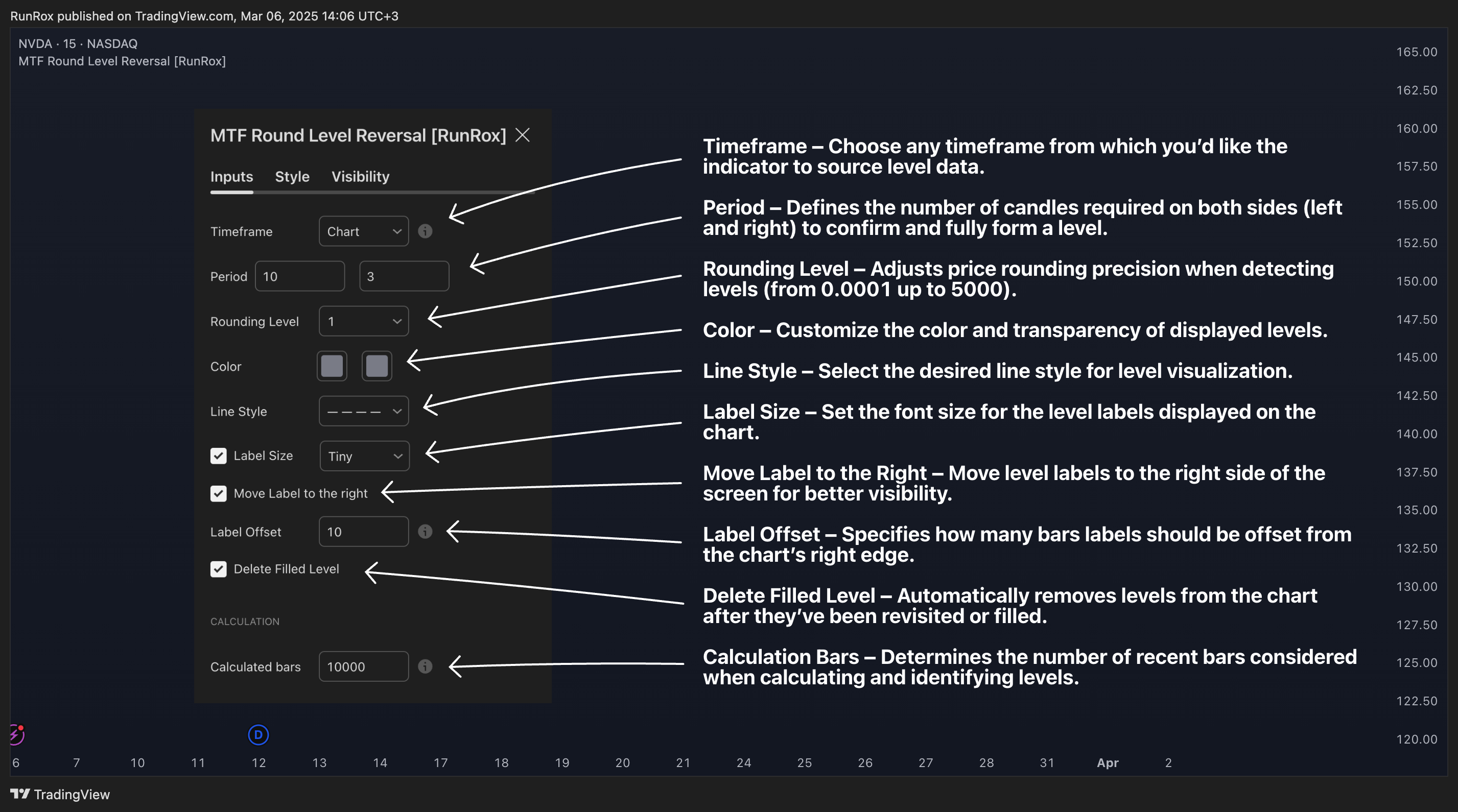Click date 24 on time axis
The width and height of the screenshot is (1458, 812).
(x=744, y=763)
